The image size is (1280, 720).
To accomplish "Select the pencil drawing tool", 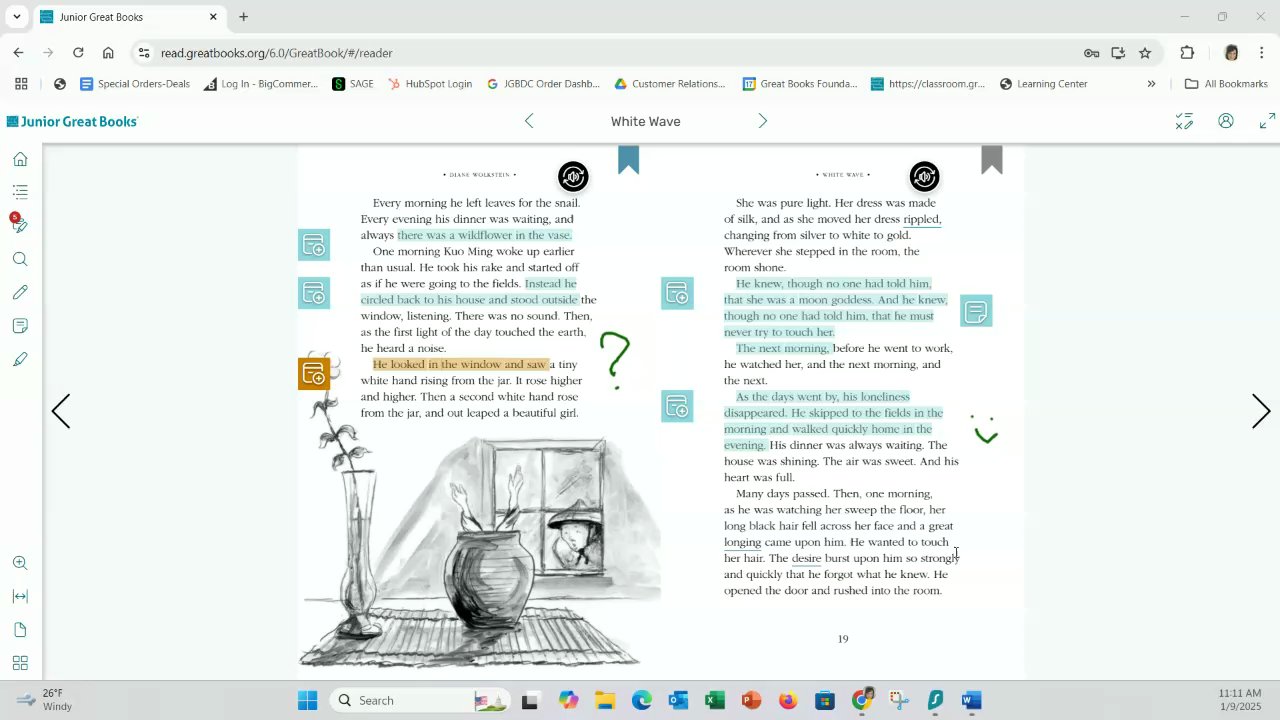I will pos(20,292).
